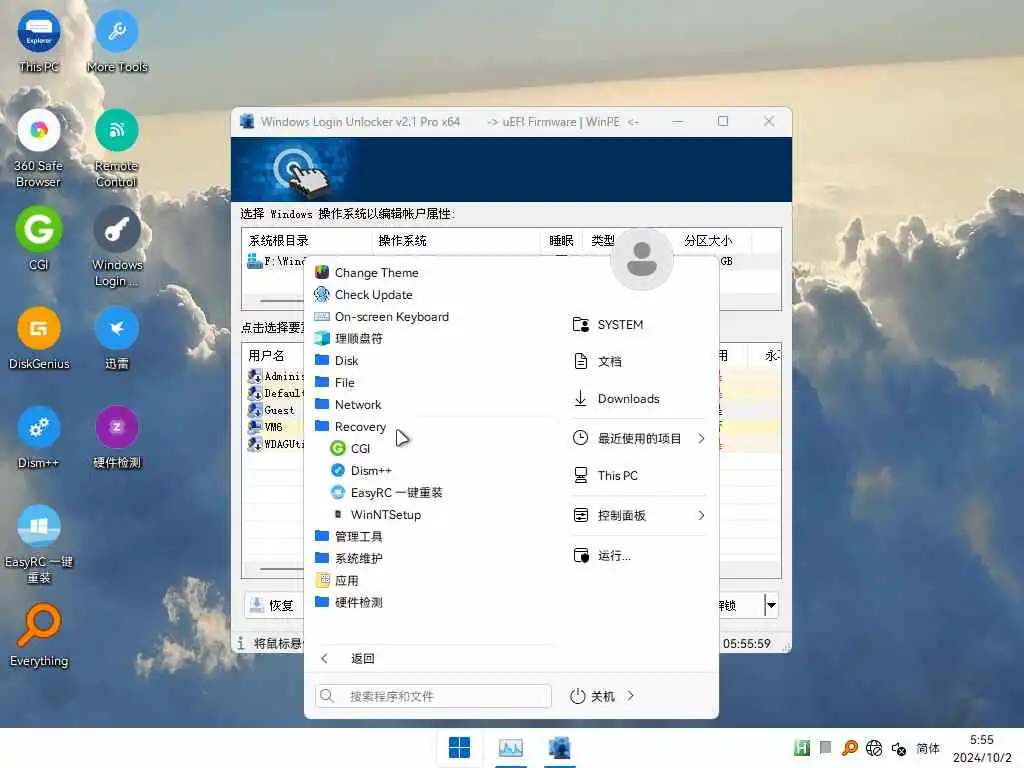Click 简体 input method indicator
Image resolution: width=1024 pixels, height=768 pixels.
[x=928, y=748]
